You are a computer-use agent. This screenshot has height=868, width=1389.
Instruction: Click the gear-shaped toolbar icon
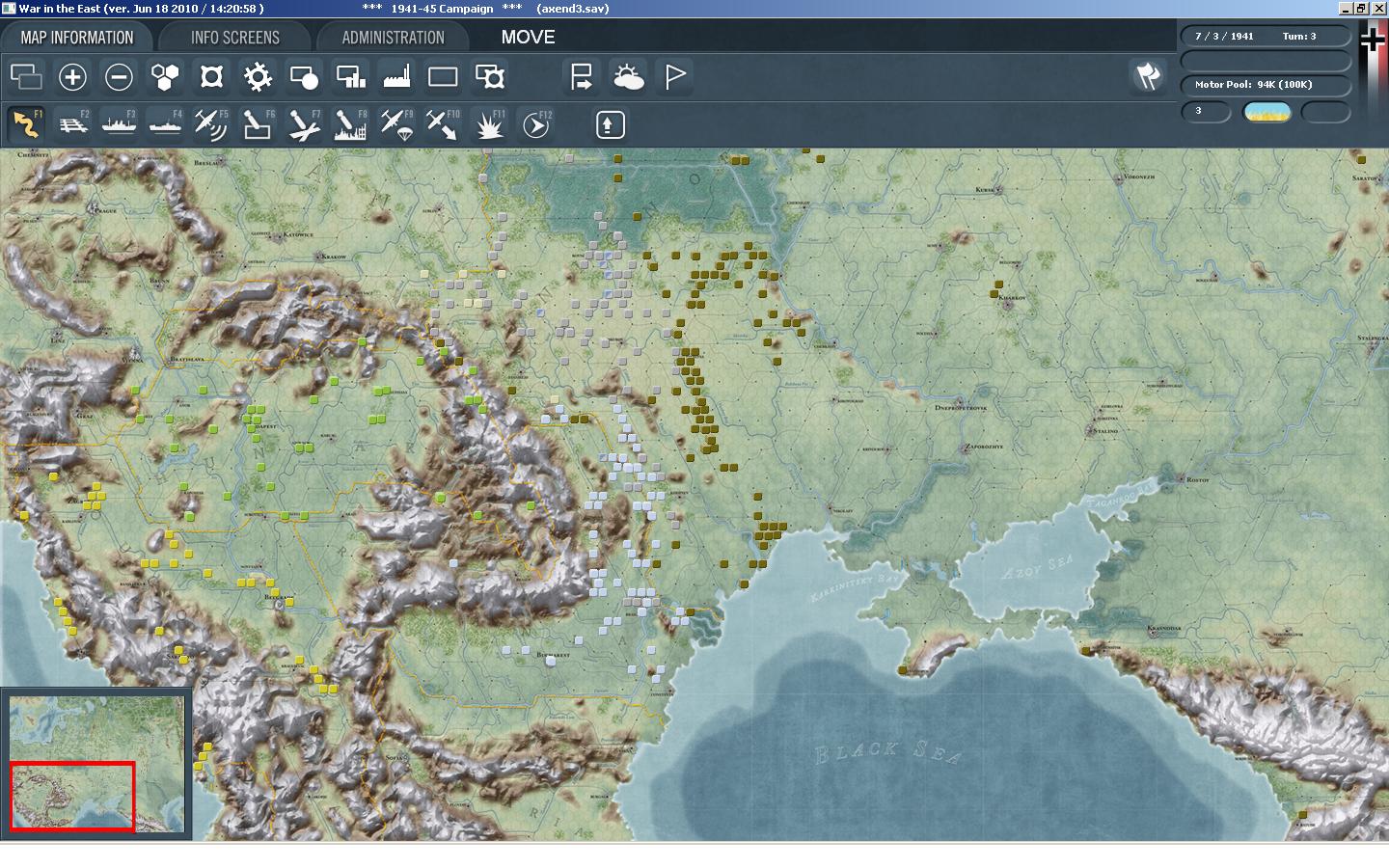[258, 76]
